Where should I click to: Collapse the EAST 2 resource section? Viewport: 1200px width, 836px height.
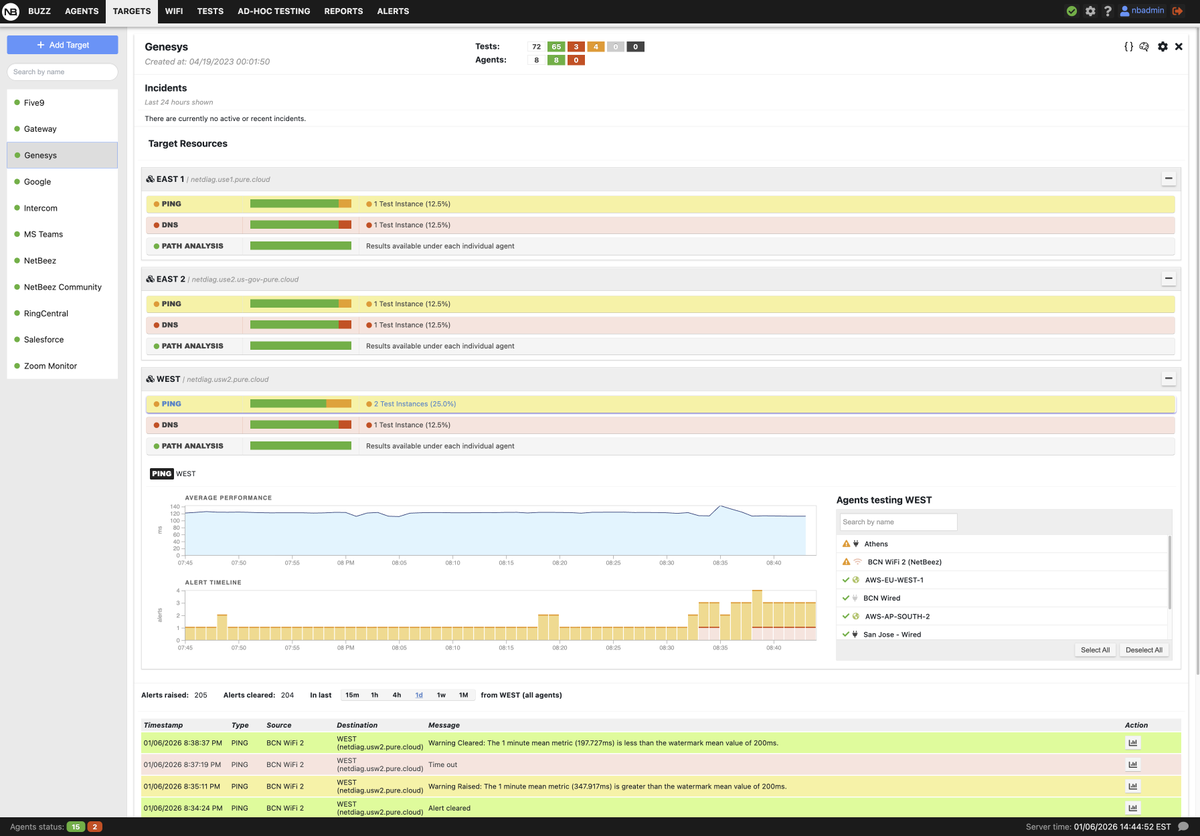[1168, 279]
